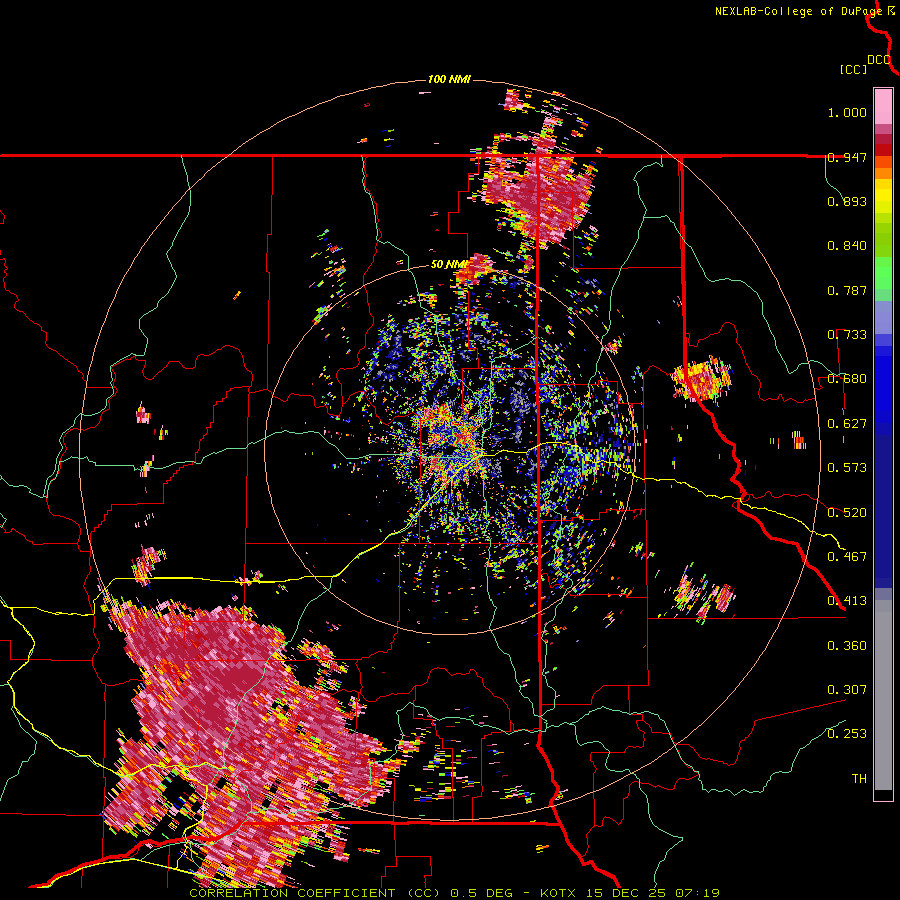The image size is (900, 900).
Task: Select the 0.253 legend value
Action: tap(847, 734)
